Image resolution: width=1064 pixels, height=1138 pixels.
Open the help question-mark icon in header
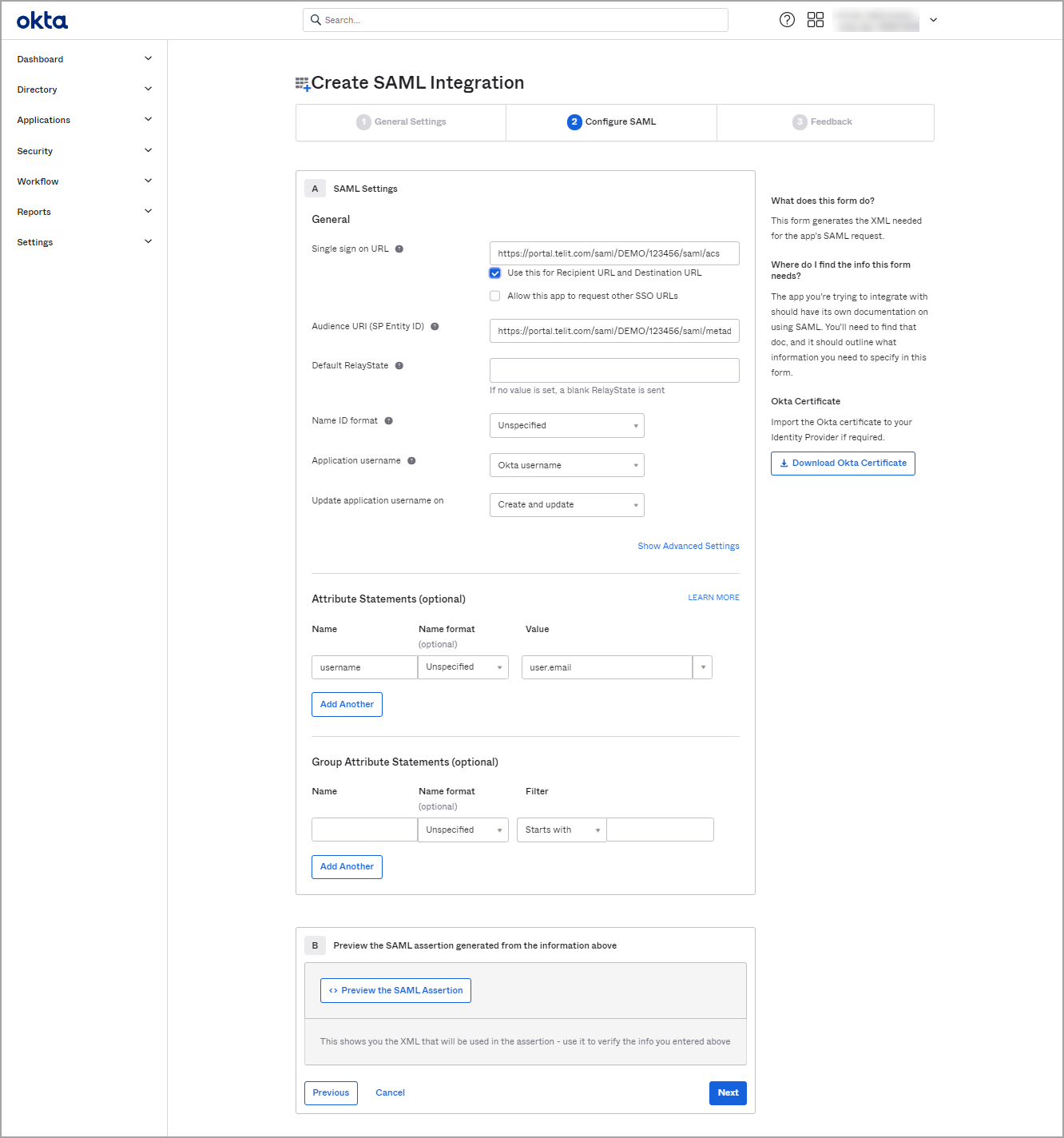tap(787, 20)
